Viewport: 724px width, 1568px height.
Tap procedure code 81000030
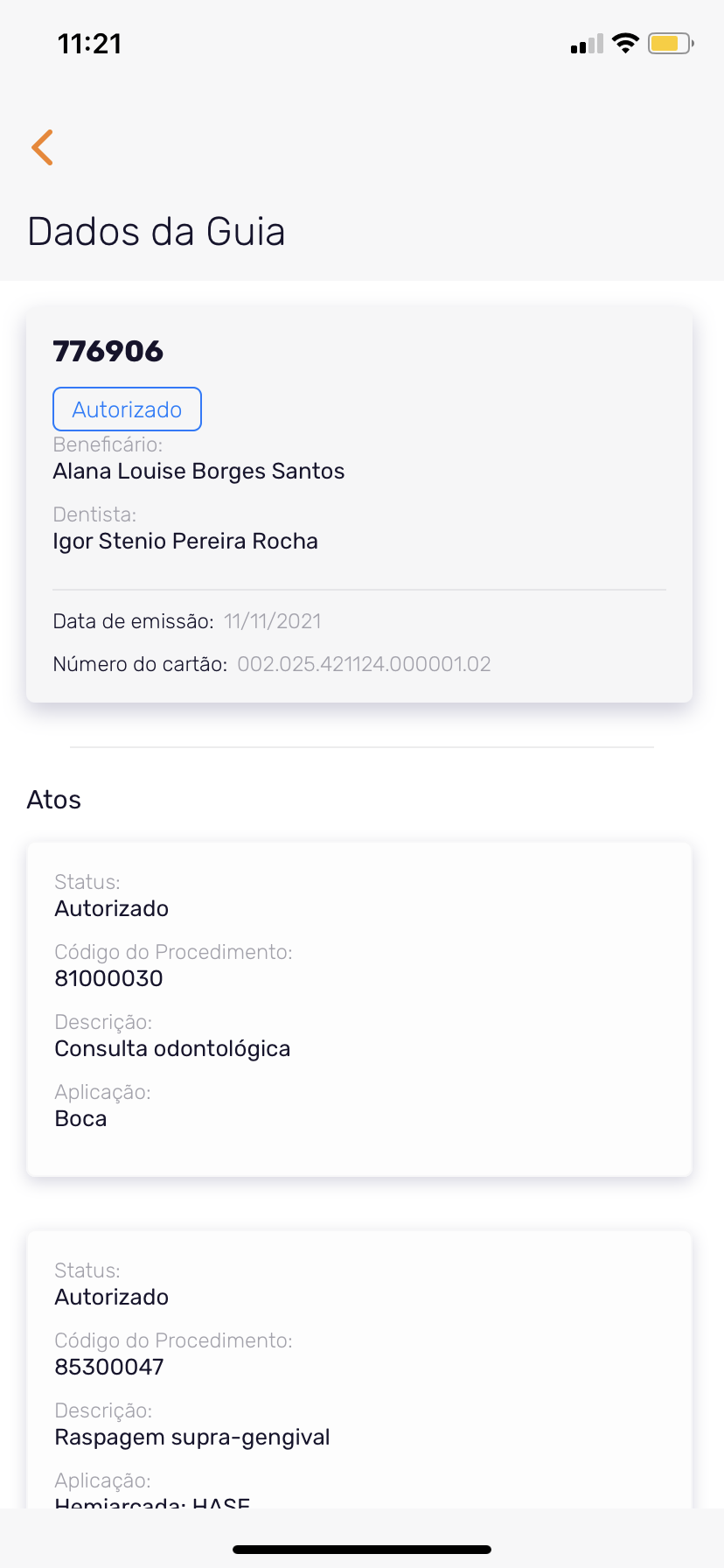109,978
